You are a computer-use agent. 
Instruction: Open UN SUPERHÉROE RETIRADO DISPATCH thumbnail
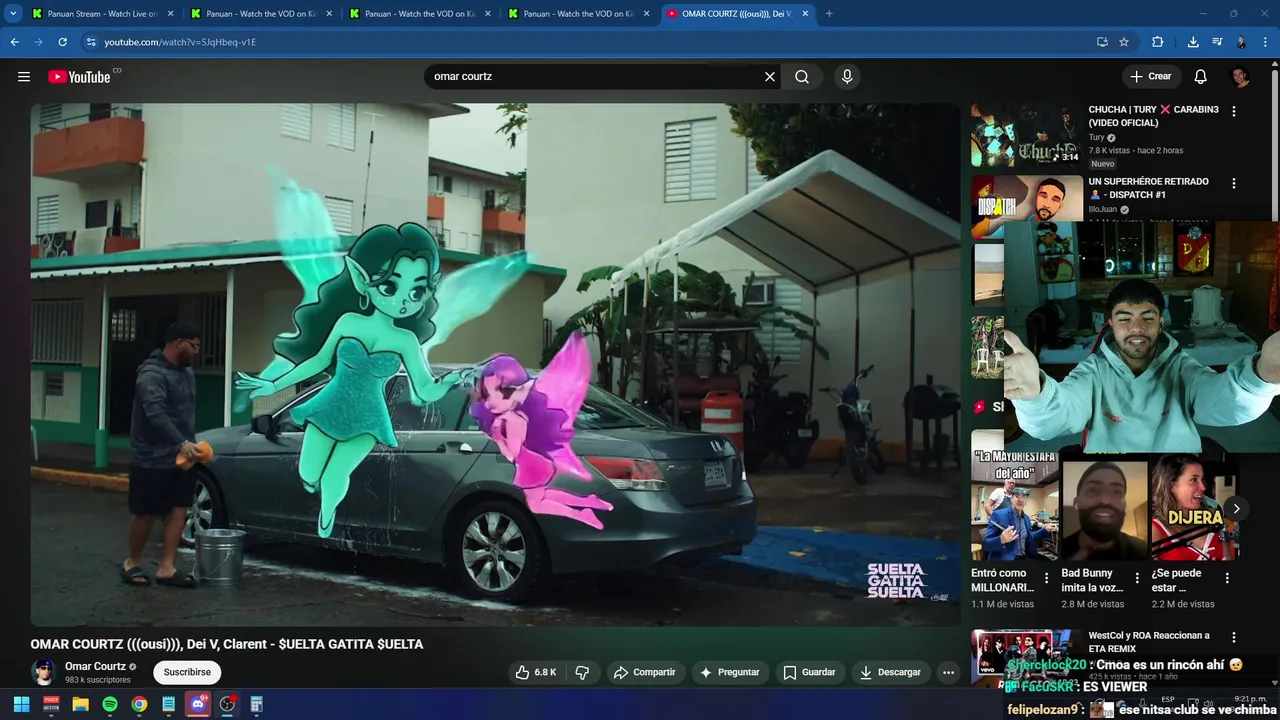pyautogui.click(x=1027, y=207)
